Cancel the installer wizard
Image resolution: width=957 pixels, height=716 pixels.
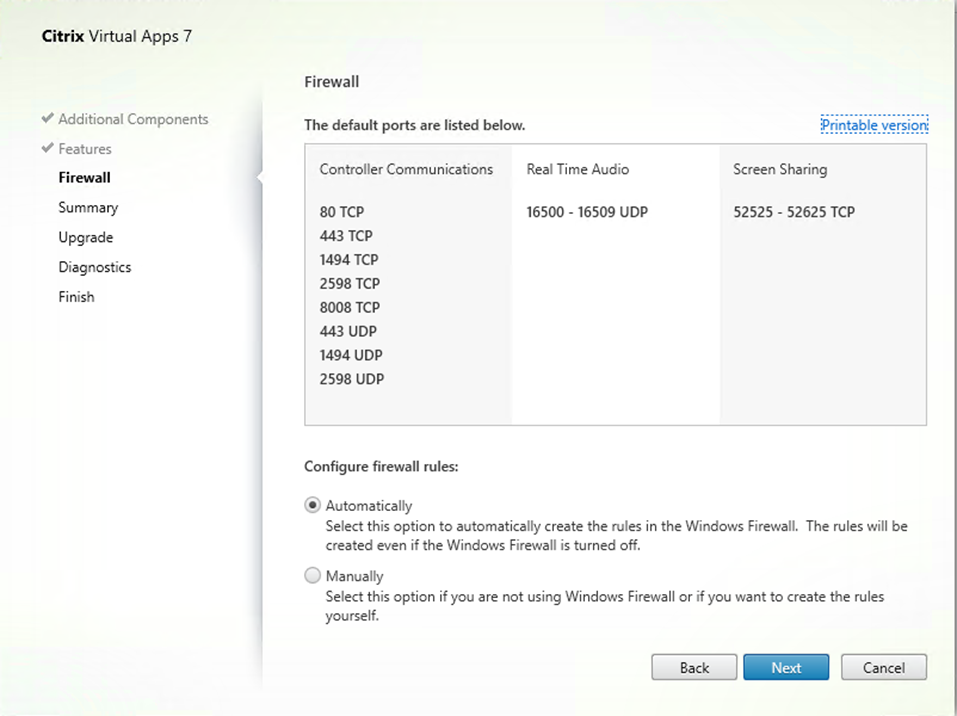point(884,668)
